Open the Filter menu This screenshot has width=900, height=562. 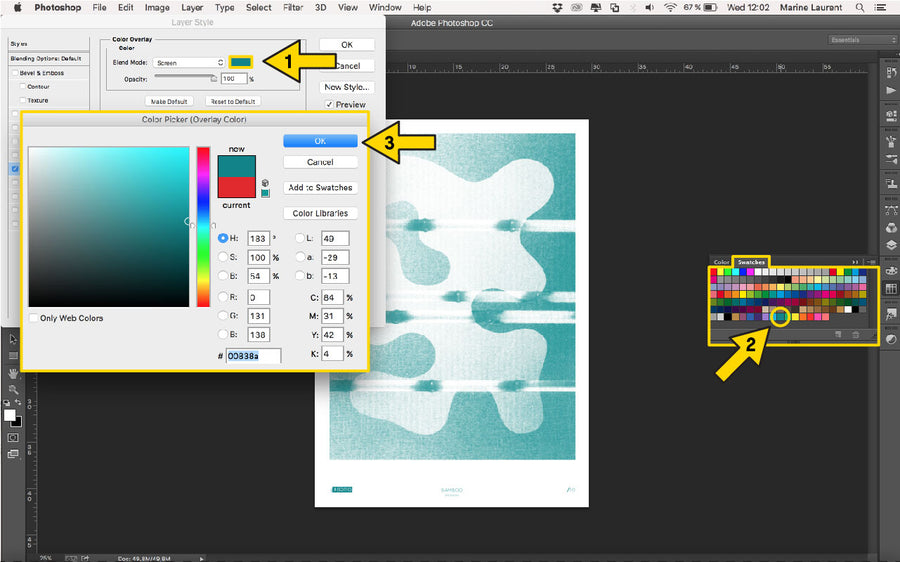click(293, 7)
